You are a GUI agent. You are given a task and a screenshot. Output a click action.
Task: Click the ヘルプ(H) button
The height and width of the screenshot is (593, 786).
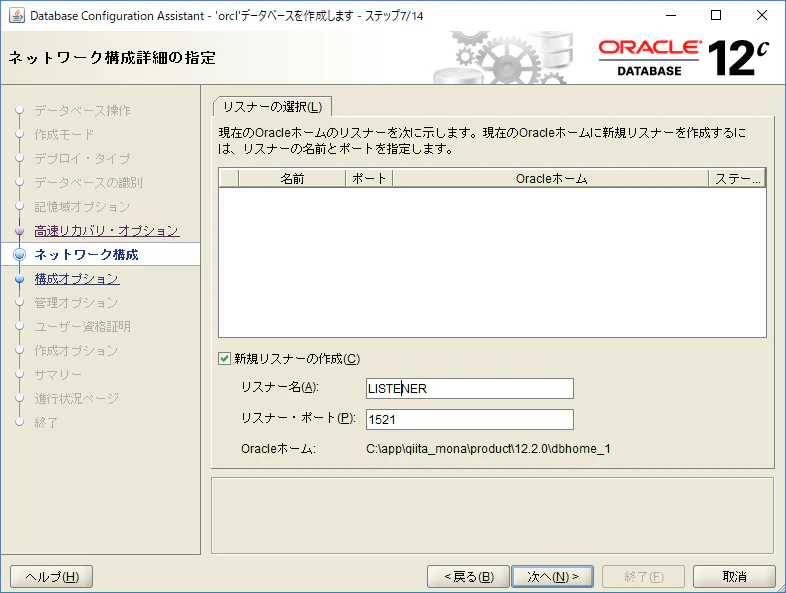coord(52,576)
